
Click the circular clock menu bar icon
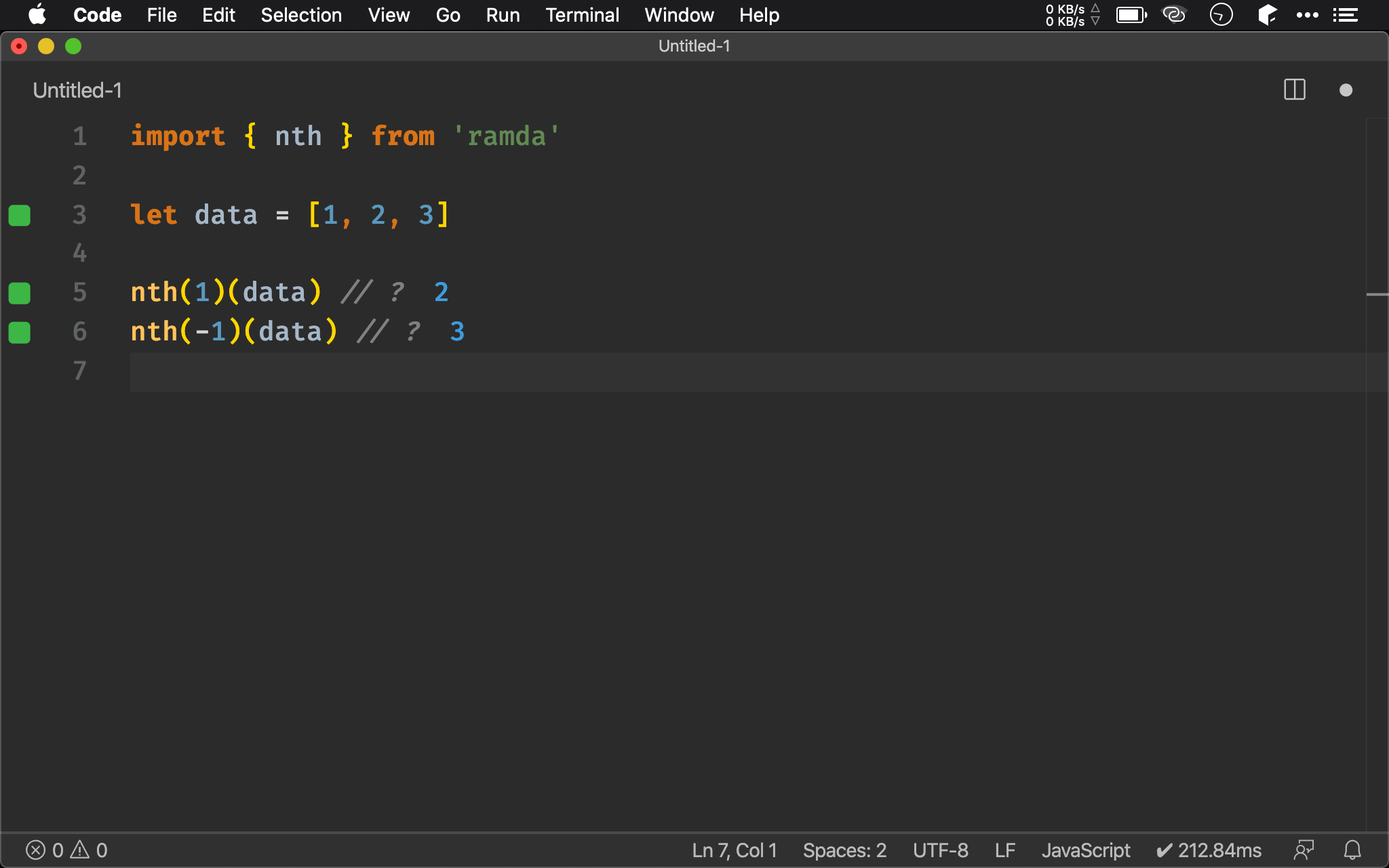pyautogui.click(x=1221, y=15)
